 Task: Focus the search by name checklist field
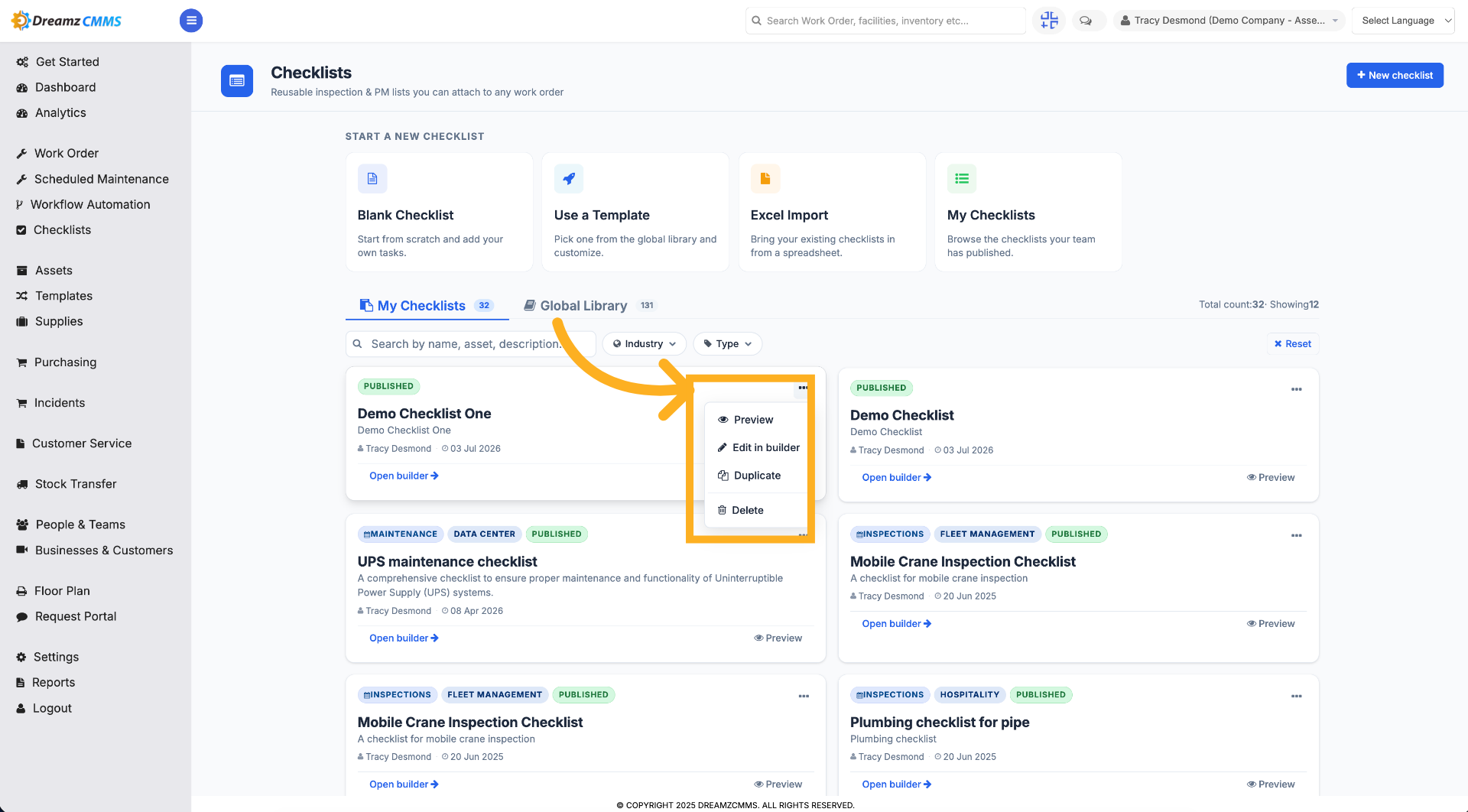[471, 344]
